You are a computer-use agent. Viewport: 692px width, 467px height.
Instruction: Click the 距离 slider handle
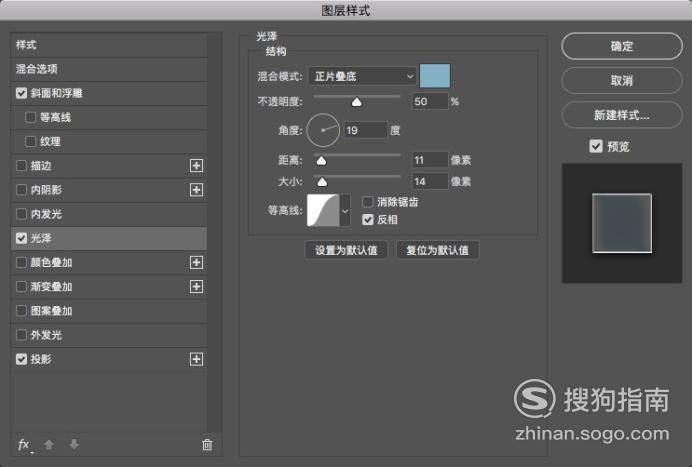click(321, 161)
